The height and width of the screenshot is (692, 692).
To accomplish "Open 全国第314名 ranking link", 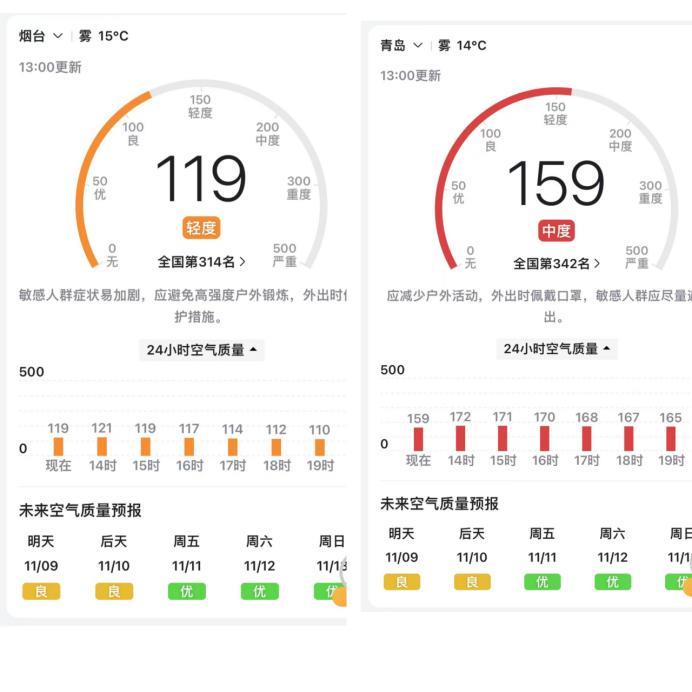I will point(201,262).
